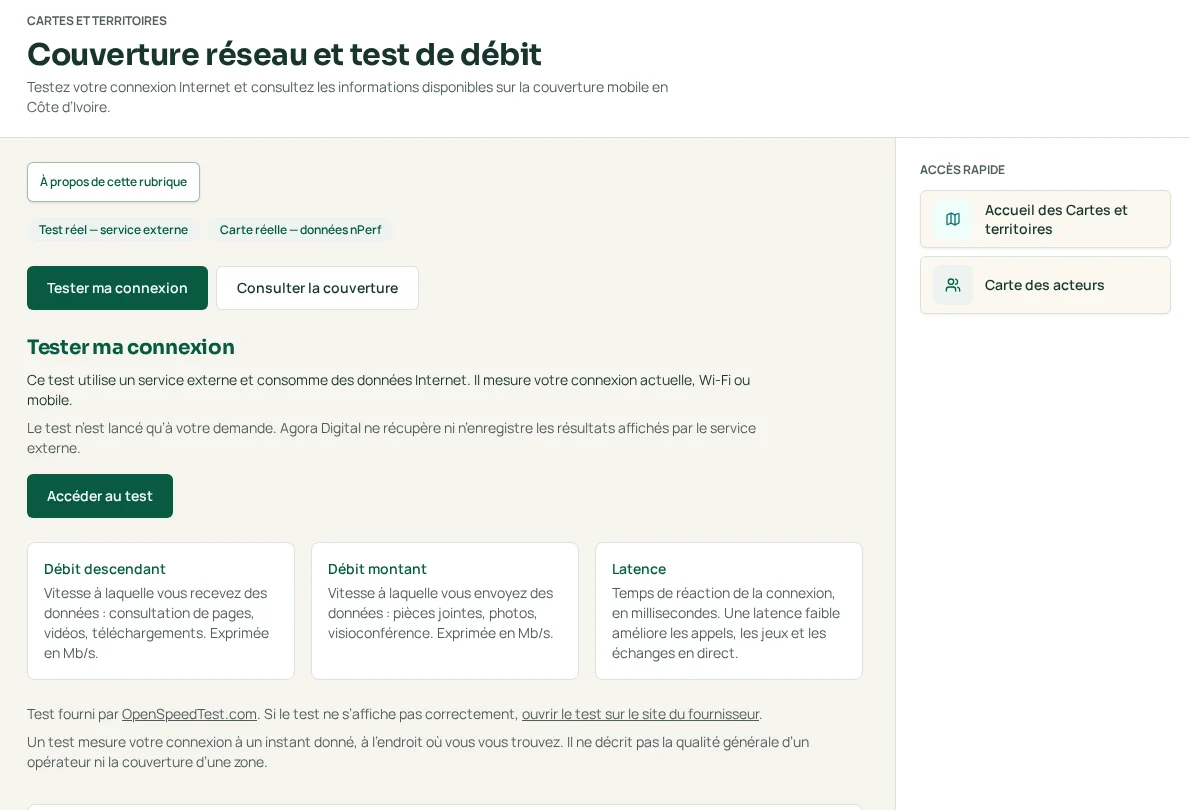
Task: Open the 'Carte des acteurs' quick link
Action: tap(1045, 285)
